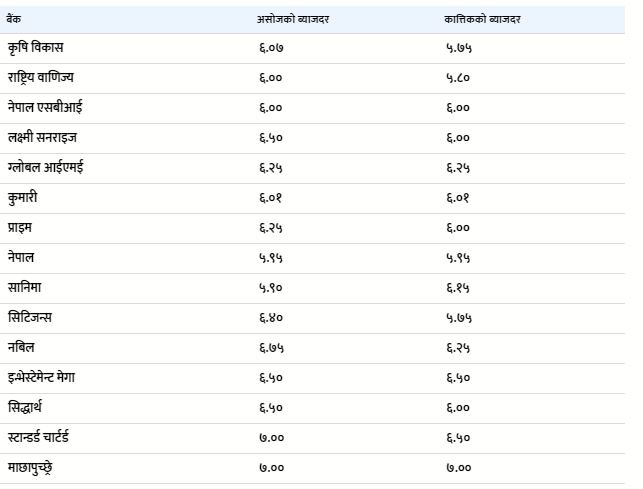Select the इन्भेस्टेमेन्ट मेगा bank name
The width and height of the screenshot is (643, 489).
pyautogui.click(x=41, y=377)
